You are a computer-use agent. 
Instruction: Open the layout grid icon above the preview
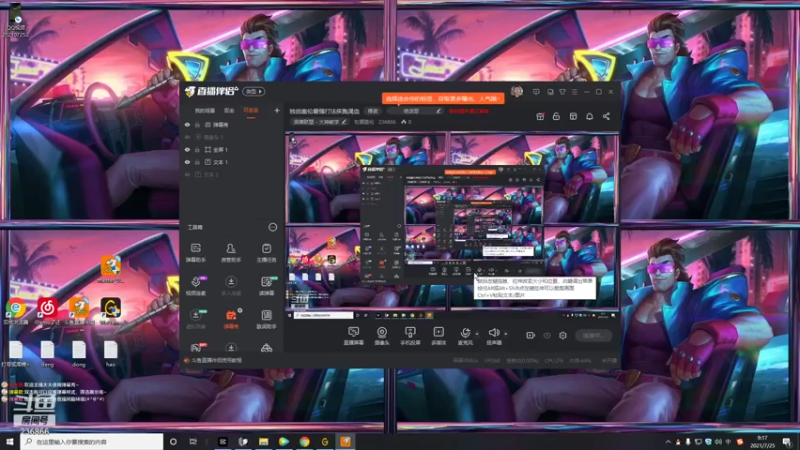[x=573, y=116]
